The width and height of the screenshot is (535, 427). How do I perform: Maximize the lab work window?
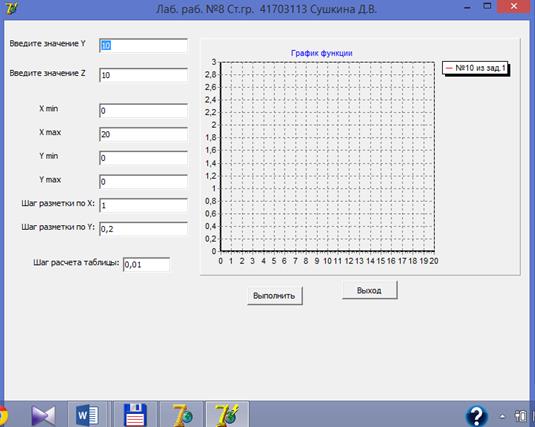(488, 6)
